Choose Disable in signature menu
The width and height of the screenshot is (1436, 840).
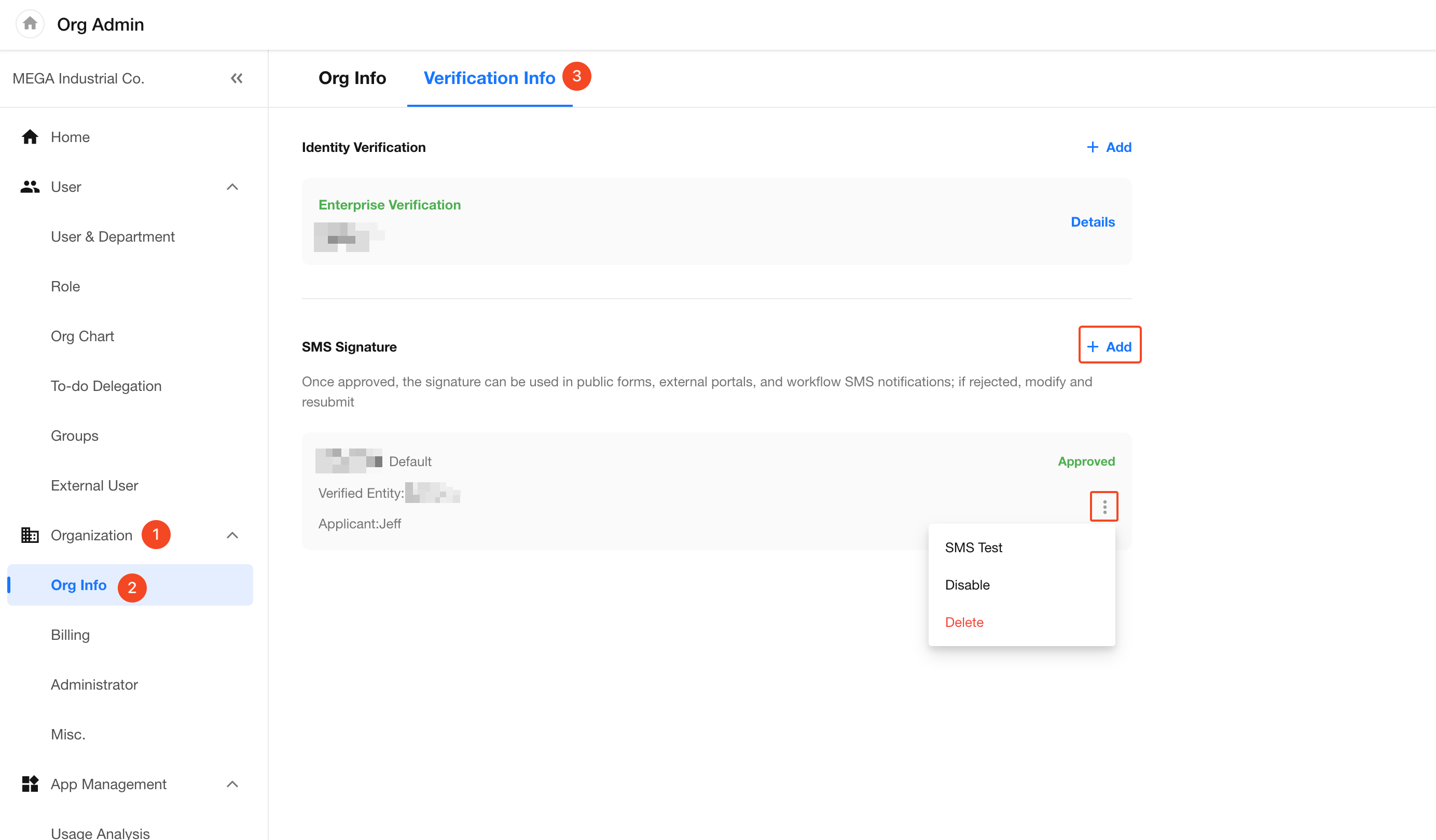click(x=967, y=584)
